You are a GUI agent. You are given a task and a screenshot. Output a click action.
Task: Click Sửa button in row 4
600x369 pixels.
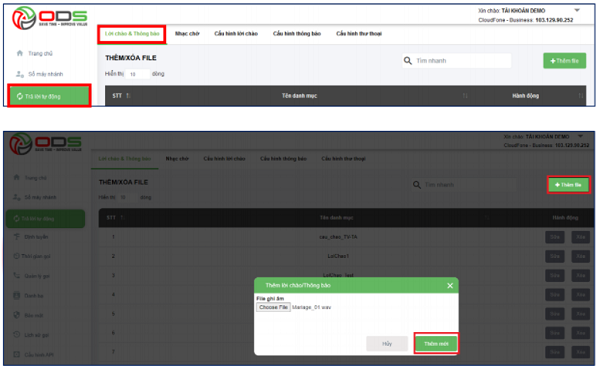(555, 294)
